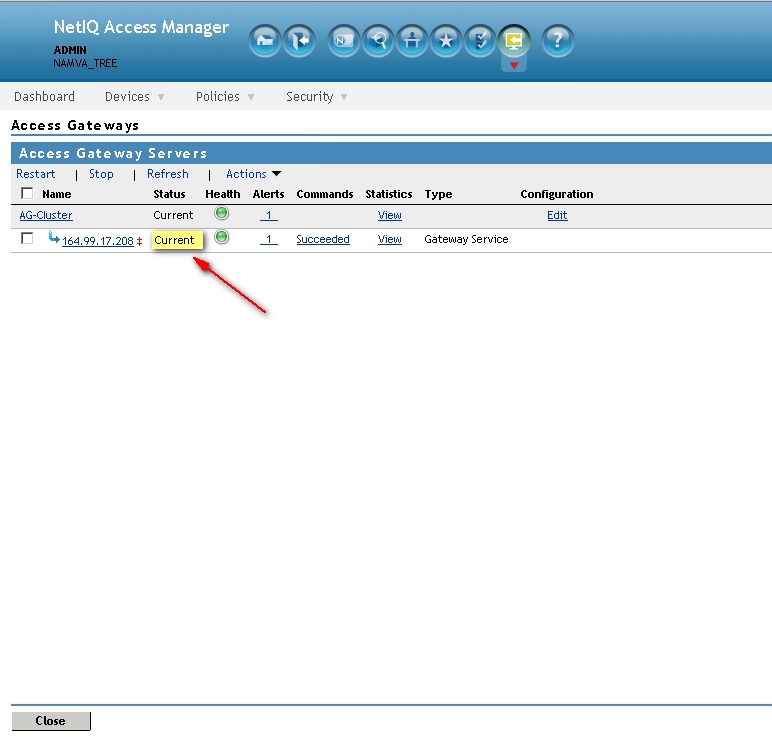Image resolution: width=772 pixels, height=753 pixels.
Task: Click the Health column header
Action: (x=223, y=194)
